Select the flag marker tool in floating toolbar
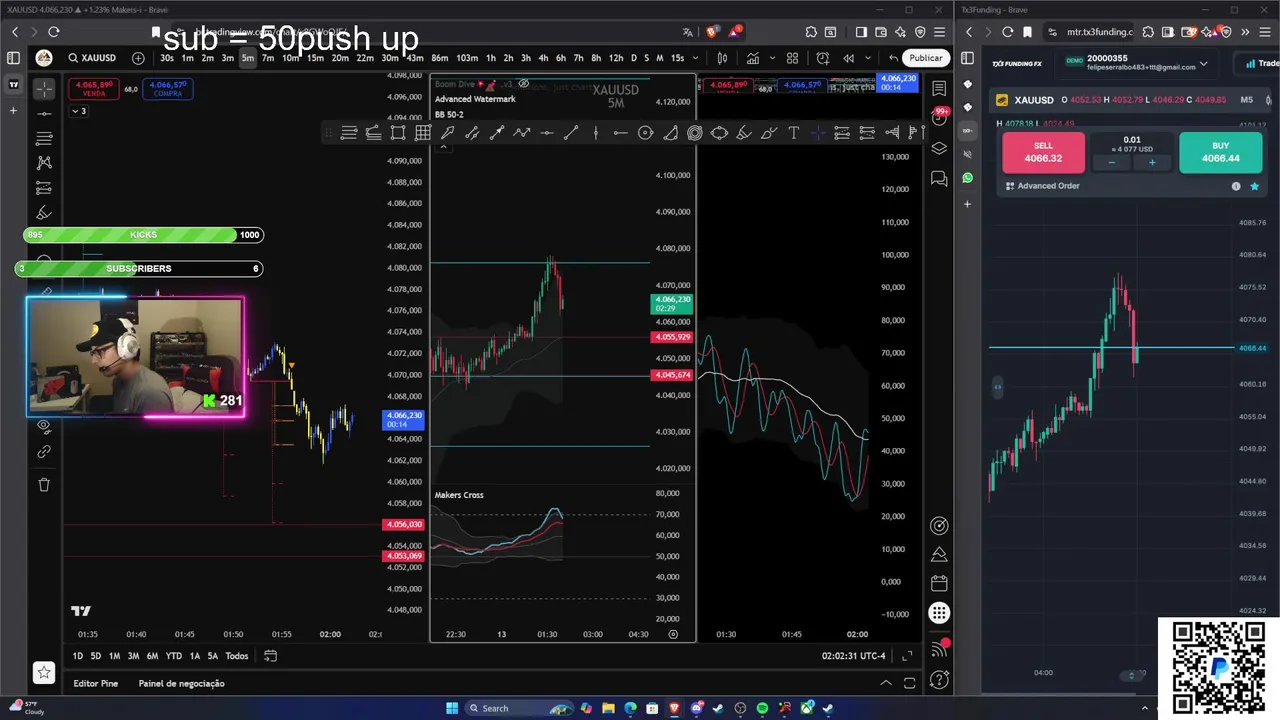This screenshot has height=720, width=1280. pos(915,133)
